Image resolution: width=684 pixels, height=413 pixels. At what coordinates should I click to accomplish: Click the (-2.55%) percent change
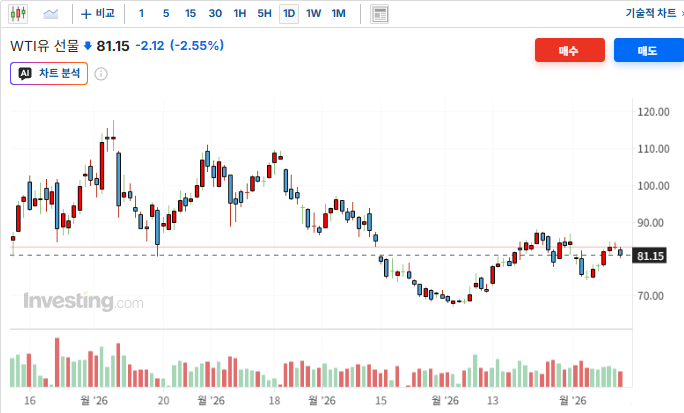(x=197, y=45)
